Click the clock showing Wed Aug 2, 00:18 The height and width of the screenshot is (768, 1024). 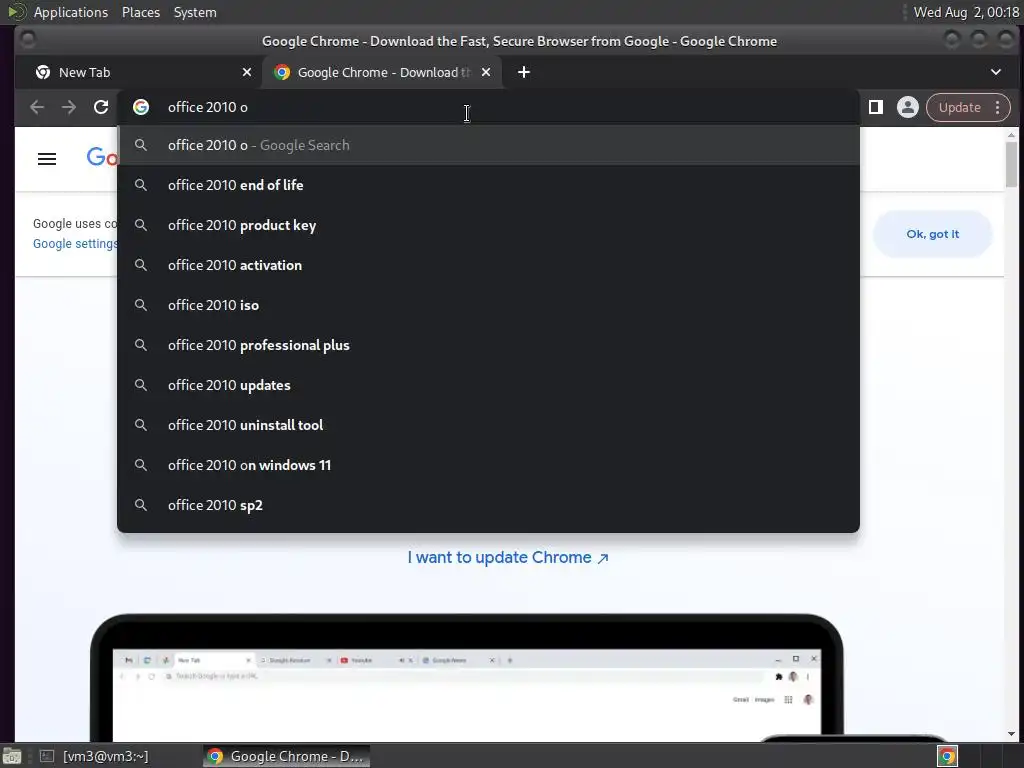[x=965, y=12]
